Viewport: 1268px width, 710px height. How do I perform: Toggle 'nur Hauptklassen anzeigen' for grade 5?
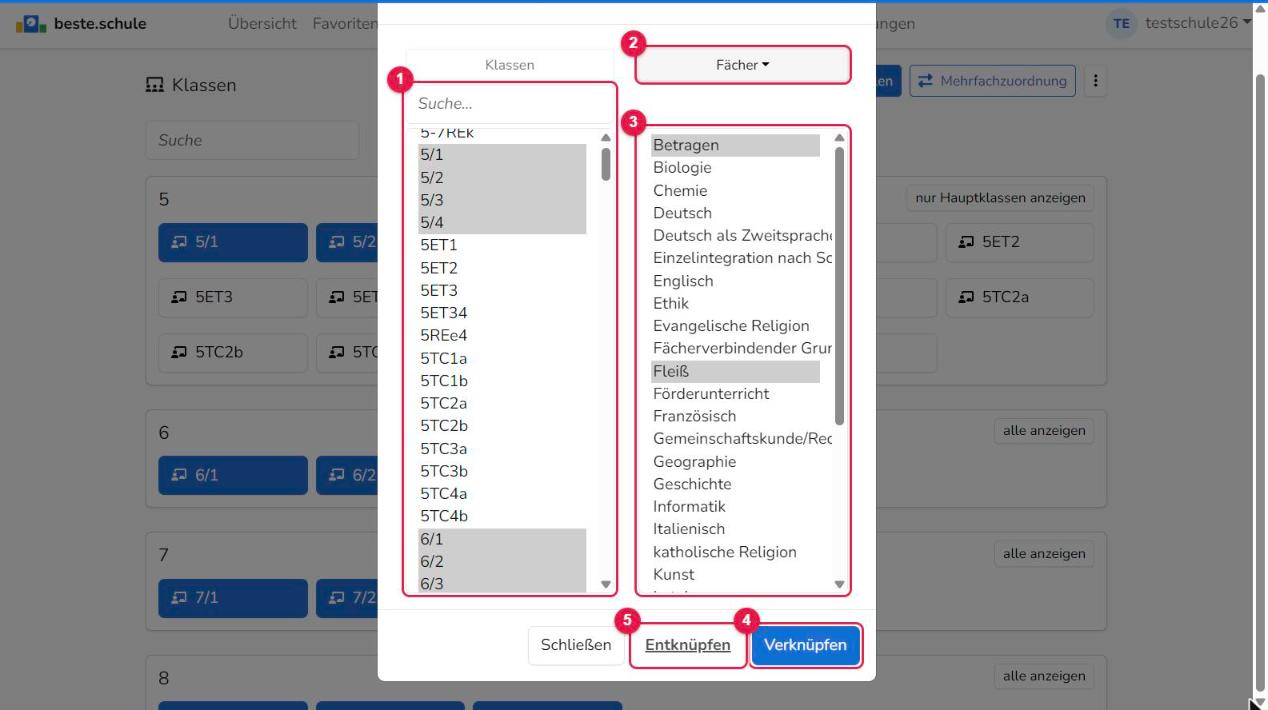(x=1000, y=198)
